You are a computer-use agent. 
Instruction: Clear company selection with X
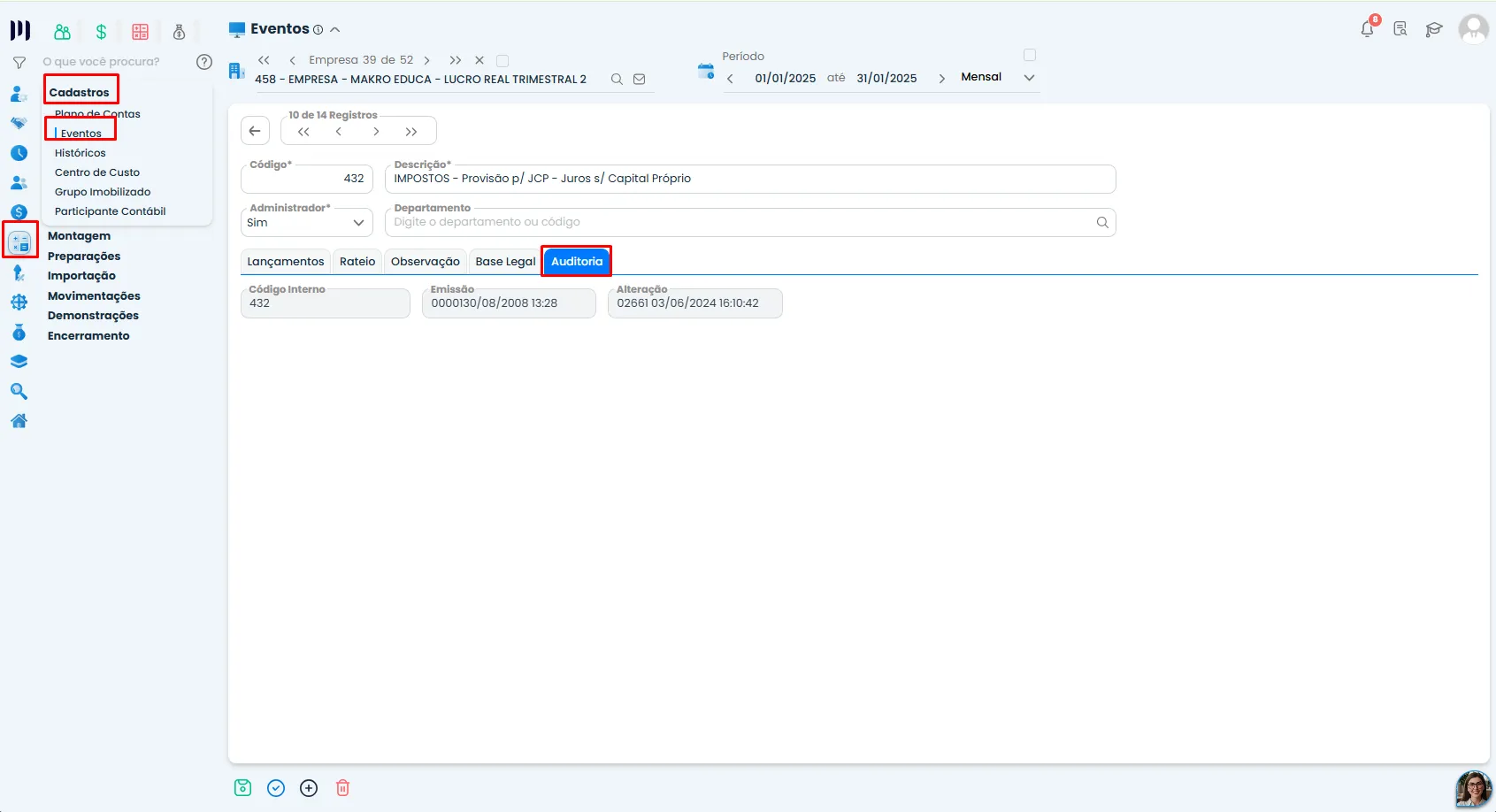coord(479,61)
